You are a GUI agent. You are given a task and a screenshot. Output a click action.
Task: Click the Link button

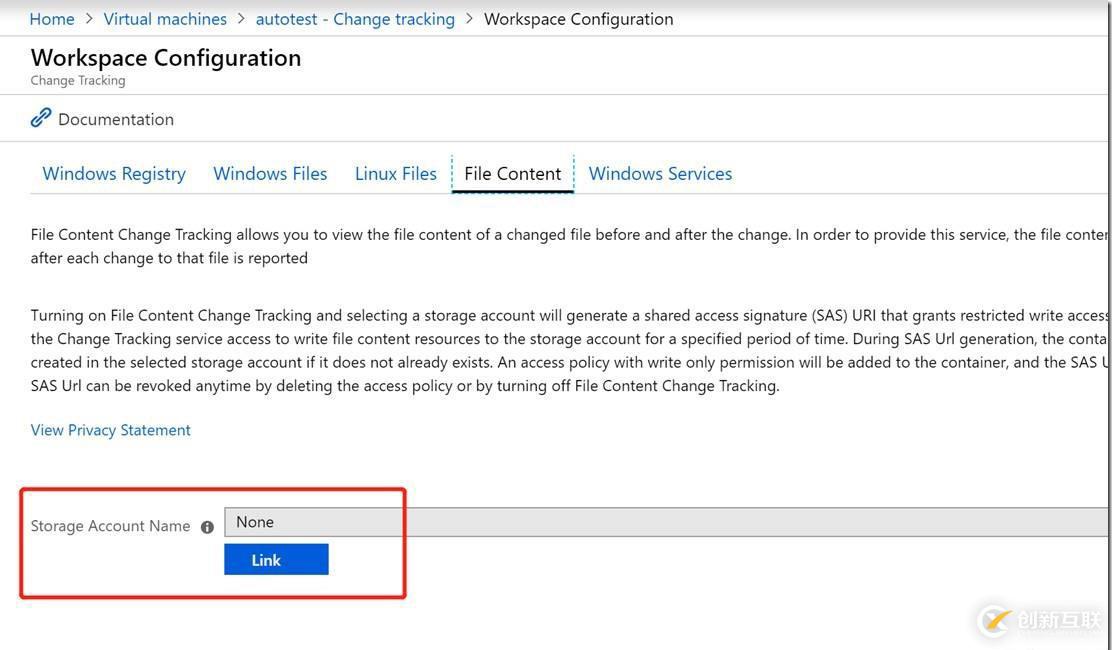tap(276, 559)
